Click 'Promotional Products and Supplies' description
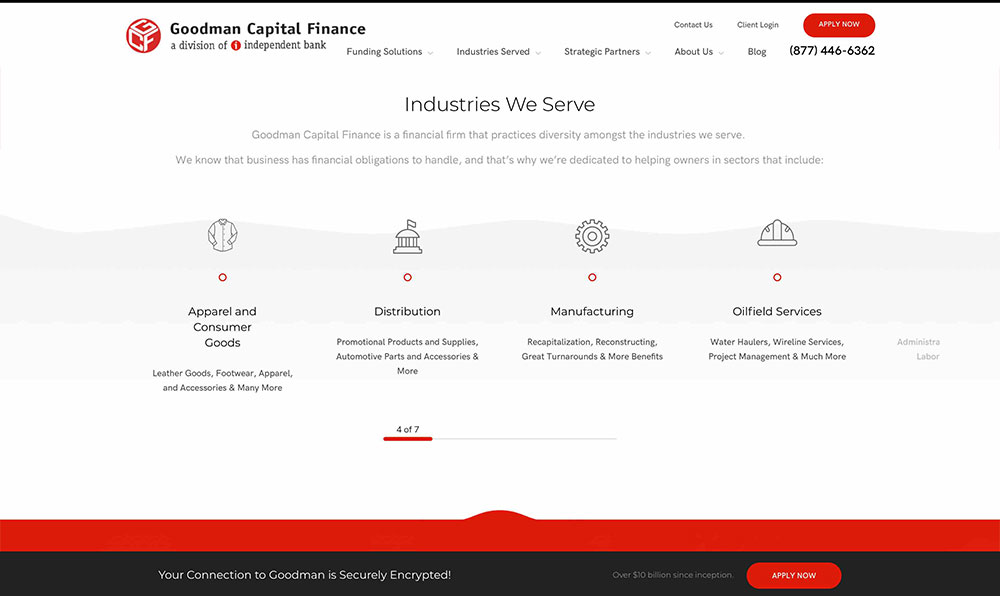This screenshot has width=1000, height=596. click(x=408, y=356)
